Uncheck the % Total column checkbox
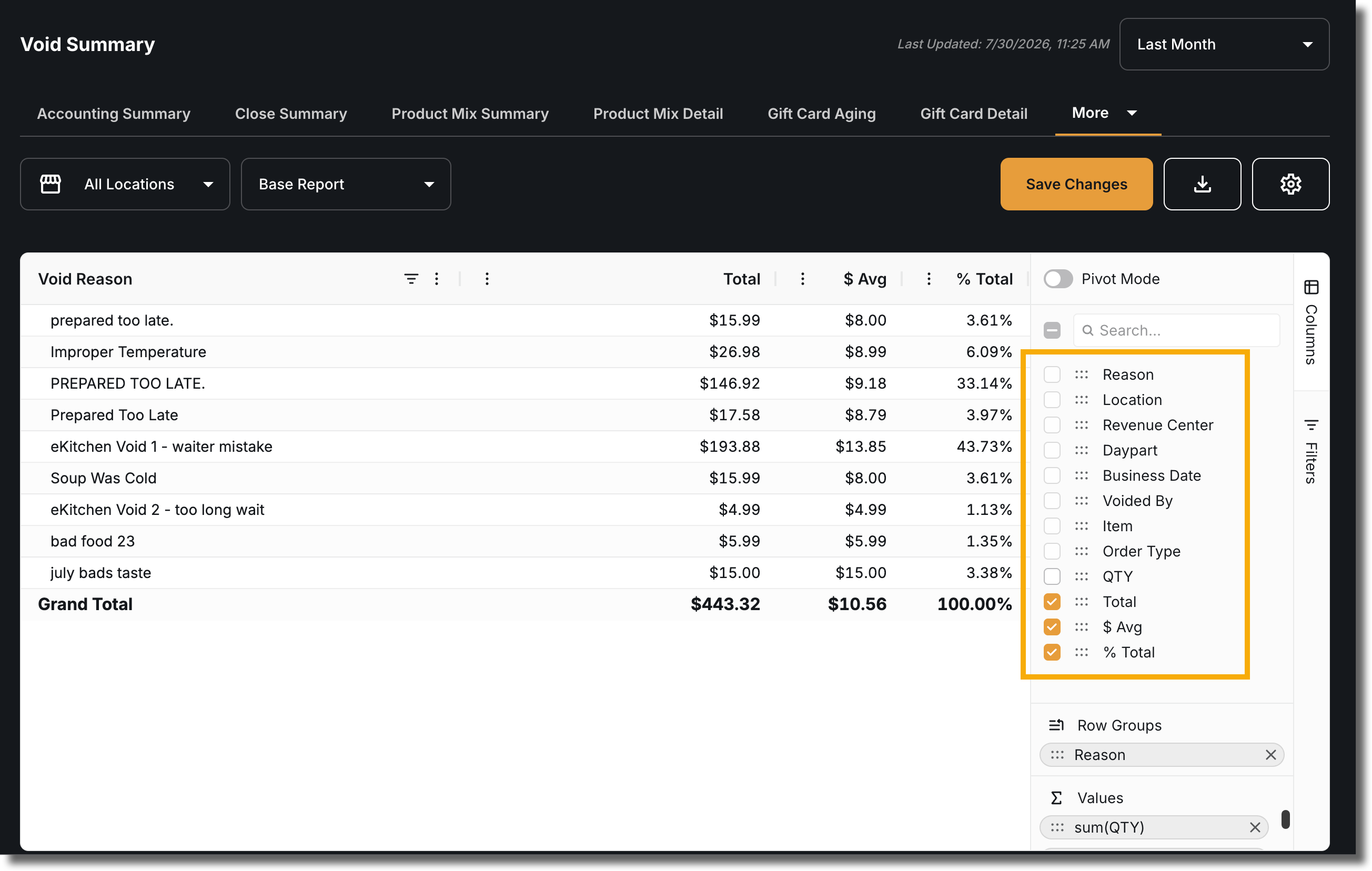The width and height of the screenshot is (1372, 871). [1052, 652]
